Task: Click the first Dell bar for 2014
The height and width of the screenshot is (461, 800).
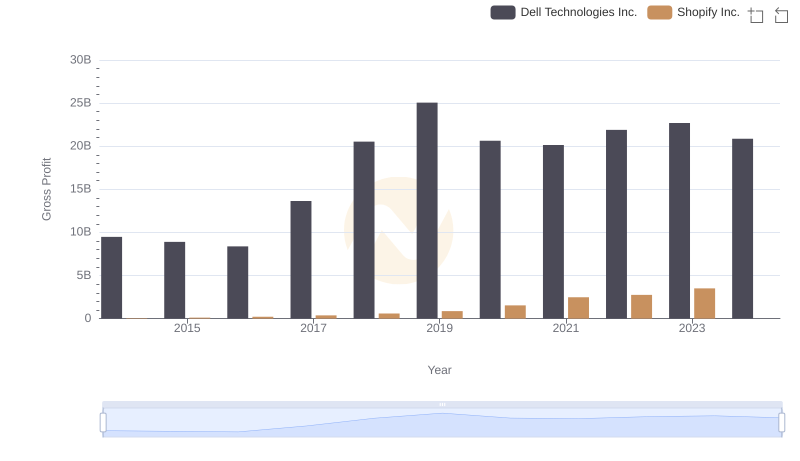Action: tap(112, 278)
